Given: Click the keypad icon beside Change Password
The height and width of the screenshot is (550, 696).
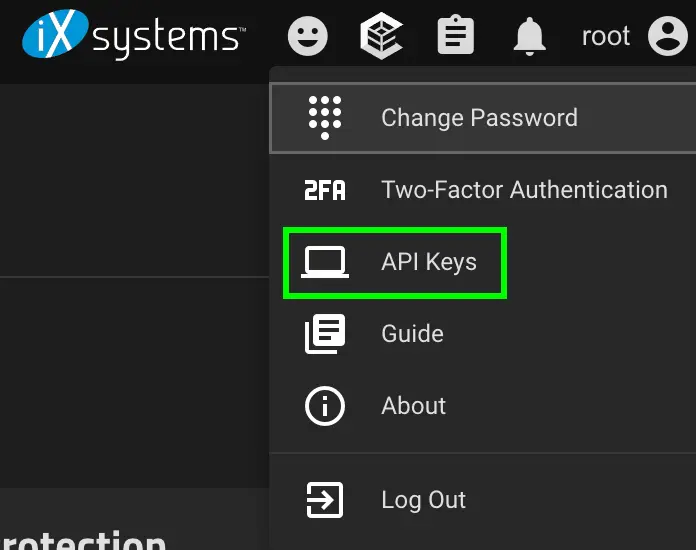Looking at the screenshot, I should pos(325,118).
